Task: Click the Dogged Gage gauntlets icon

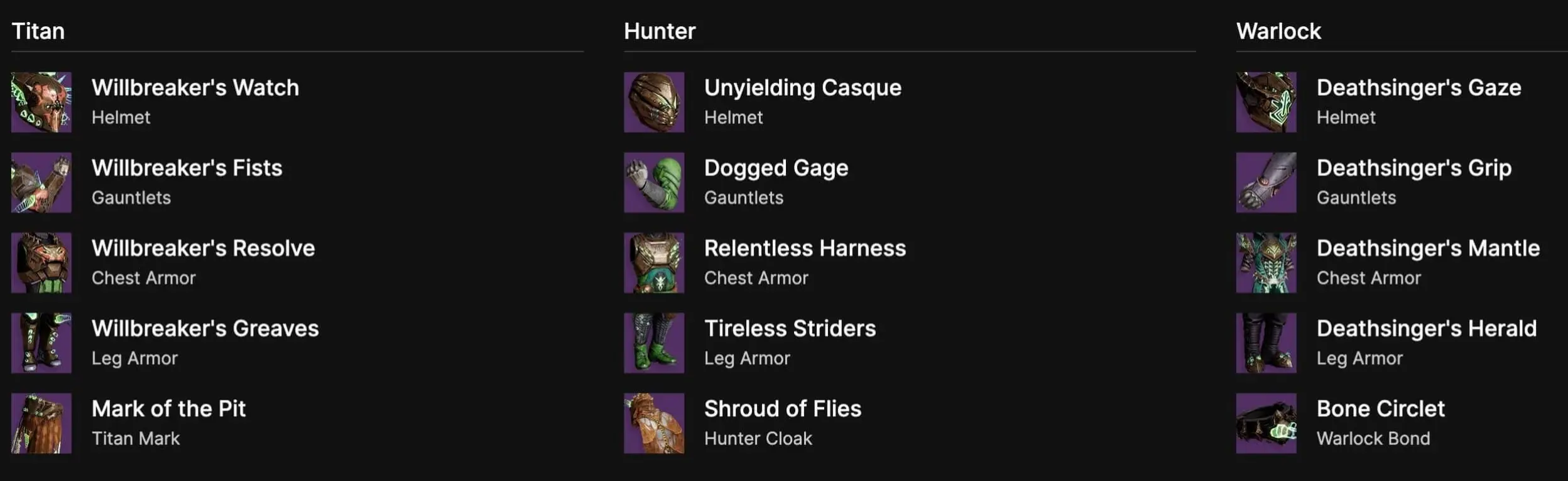Action: [x=653, y=182]
